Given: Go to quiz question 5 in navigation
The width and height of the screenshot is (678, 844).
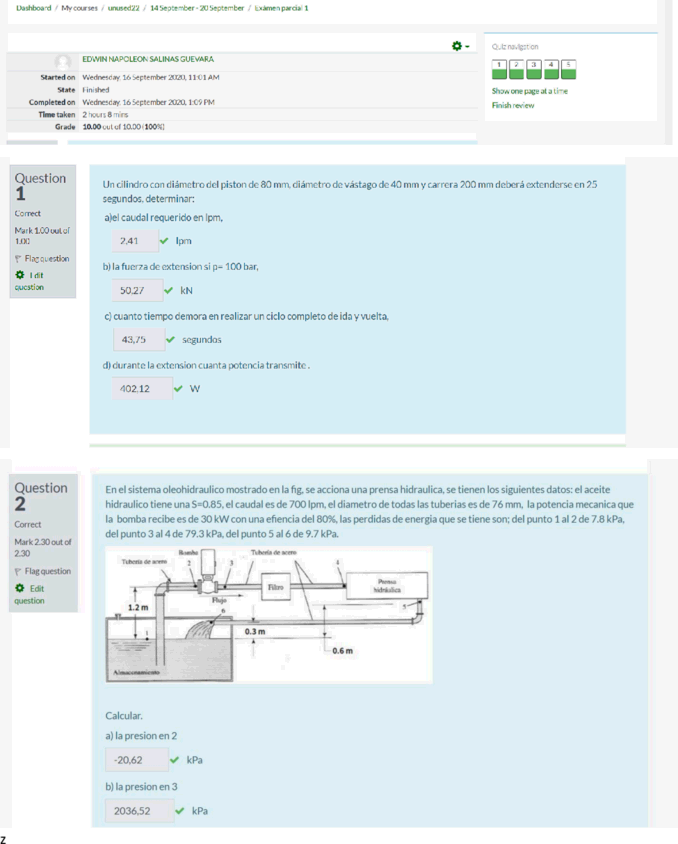Looking at the screenshot, I should coord(568,69).
